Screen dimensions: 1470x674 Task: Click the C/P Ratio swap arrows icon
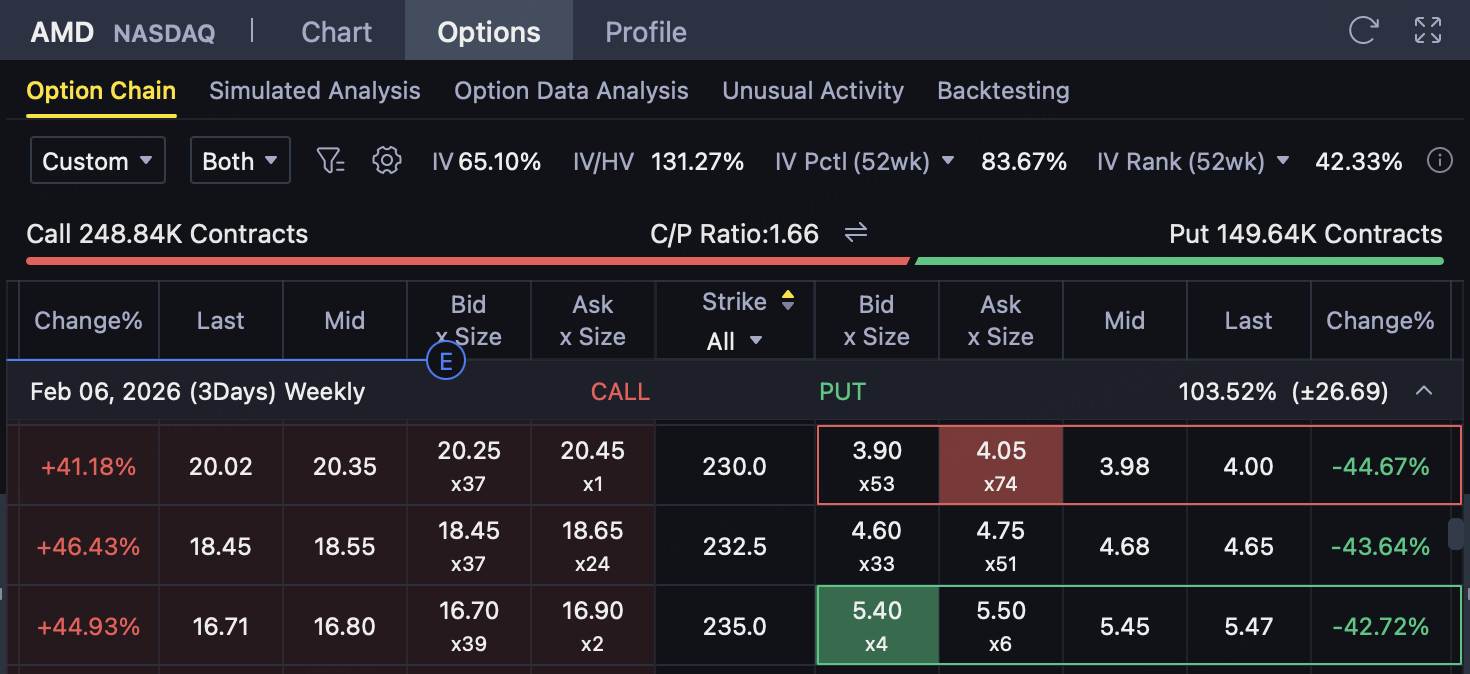(856, 233)
